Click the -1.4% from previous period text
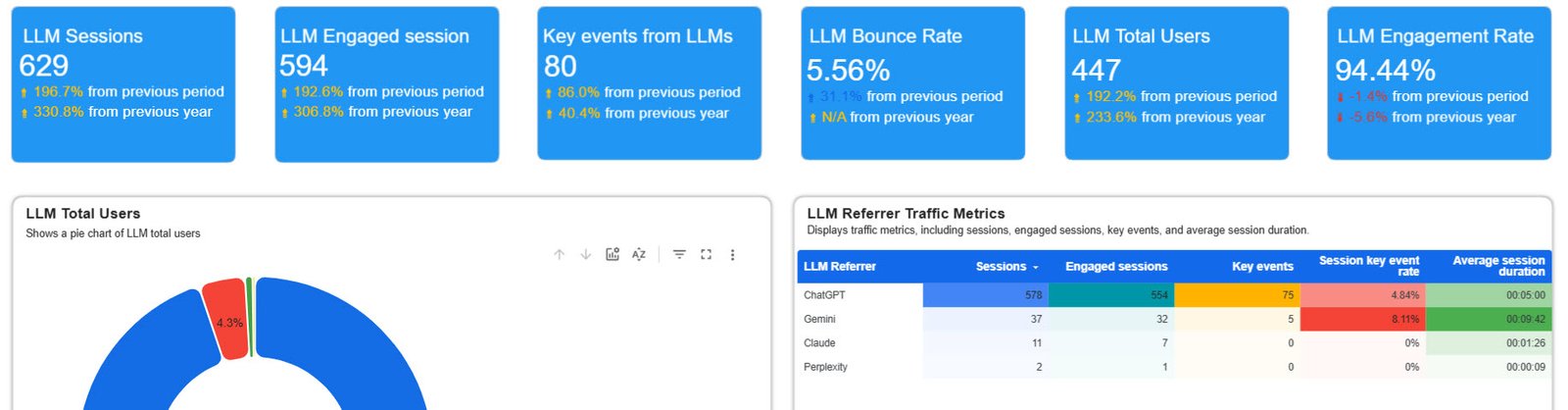 click(1439, 96)
